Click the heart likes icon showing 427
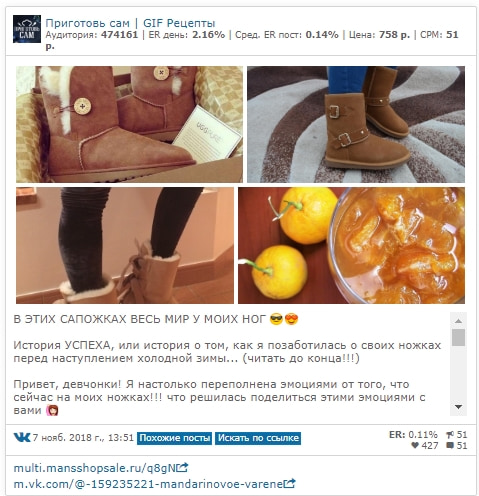Viewport: 479px width, 496px height. point(415,445)
